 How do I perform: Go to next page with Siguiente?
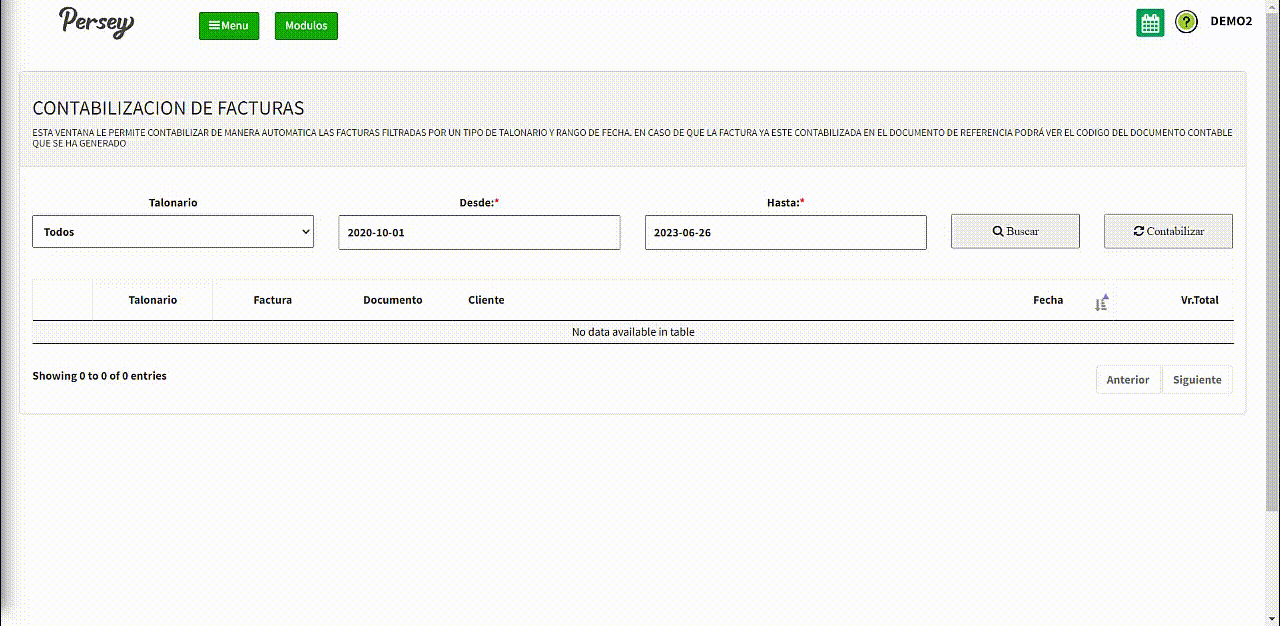click(x=1197, y=380)
